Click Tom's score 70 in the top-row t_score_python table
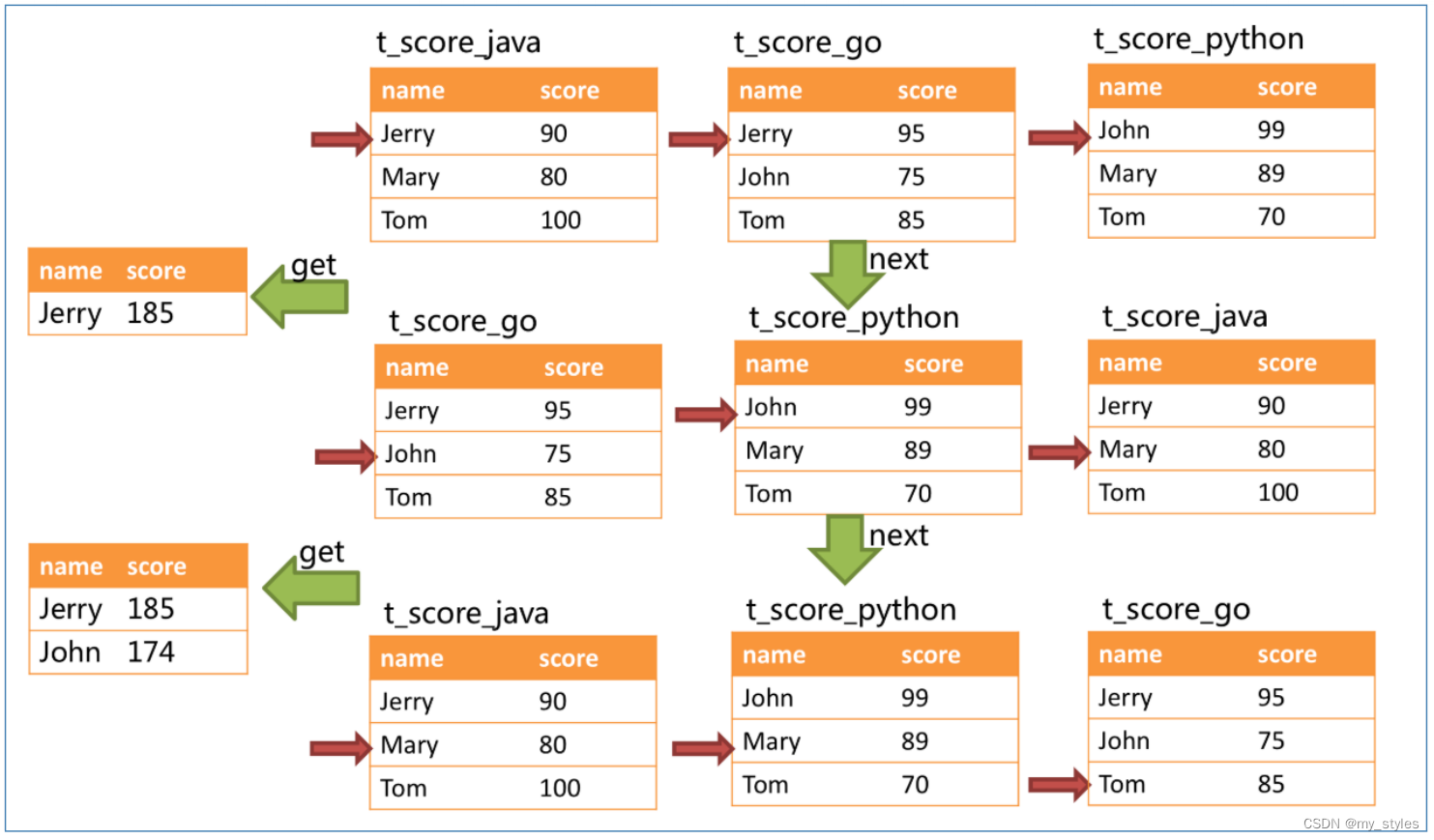1434x840 pixels. (x=1271, y=217)
